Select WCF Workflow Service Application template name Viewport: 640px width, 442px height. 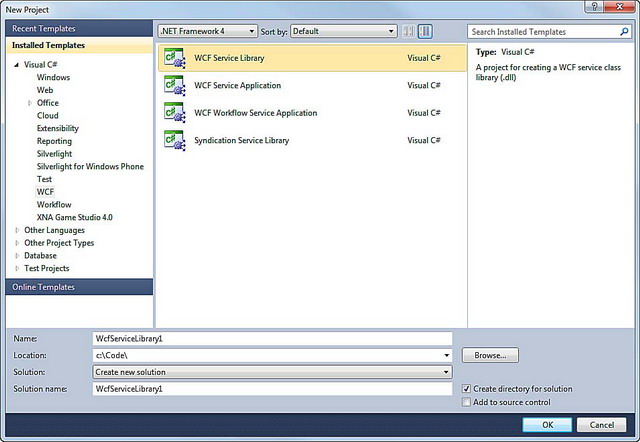tap(256, 113)
